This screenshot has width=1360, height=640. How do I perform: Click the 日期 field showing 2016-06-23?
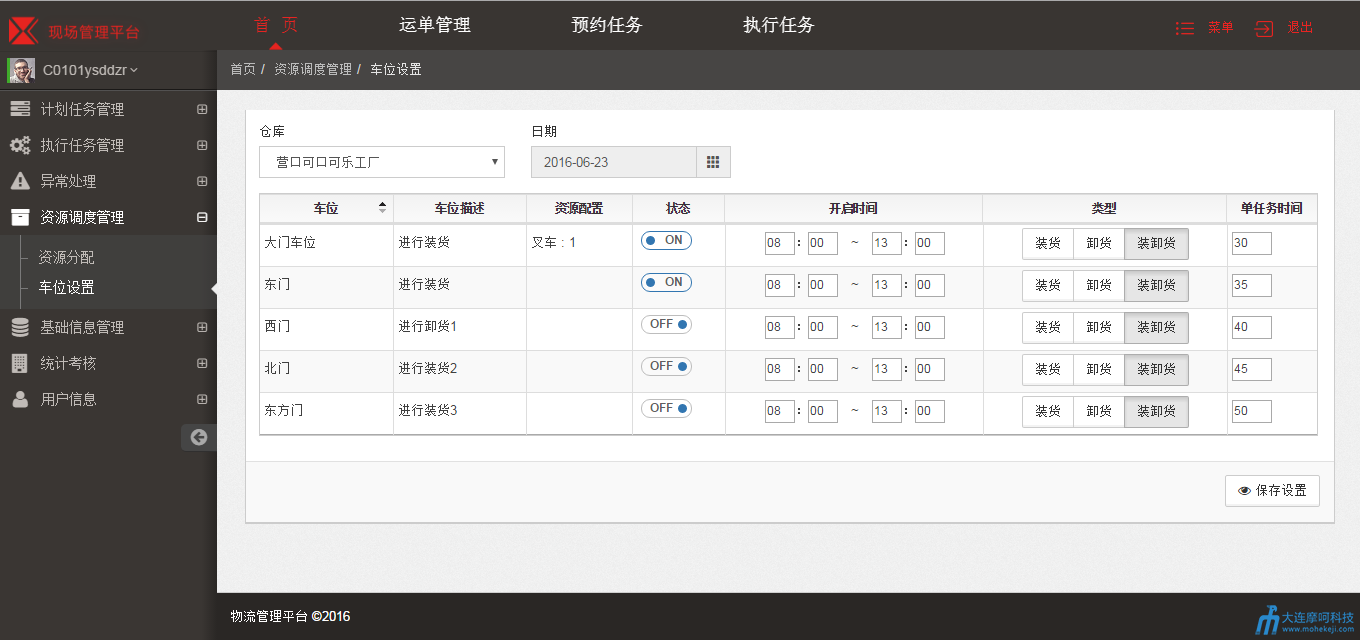click(x=613, y=162)
